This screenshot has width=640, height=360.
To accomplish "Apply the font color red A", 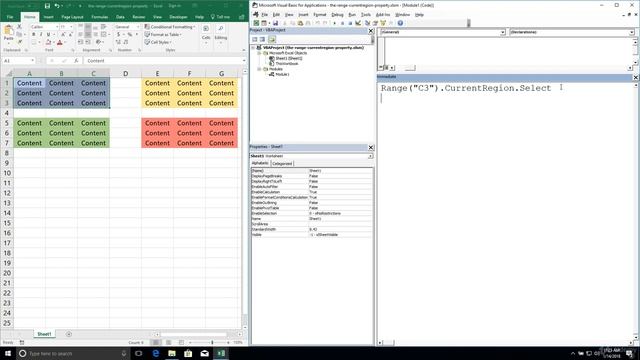I will pos(60,42).
